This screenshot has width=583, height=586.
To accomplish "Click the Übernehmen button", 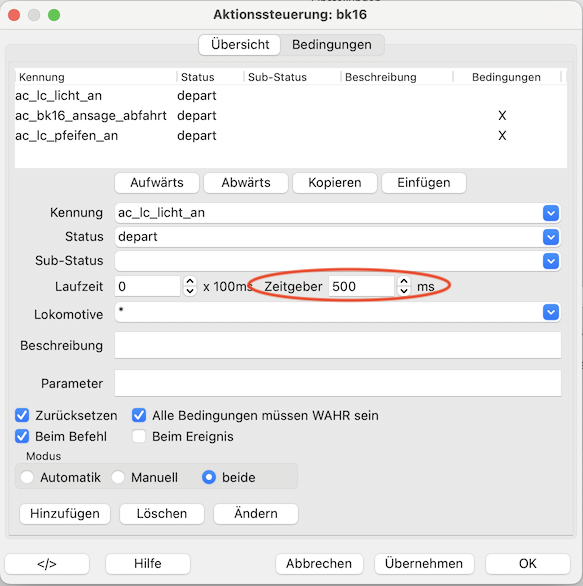I will pyautogui.click(x=424, y=564).
